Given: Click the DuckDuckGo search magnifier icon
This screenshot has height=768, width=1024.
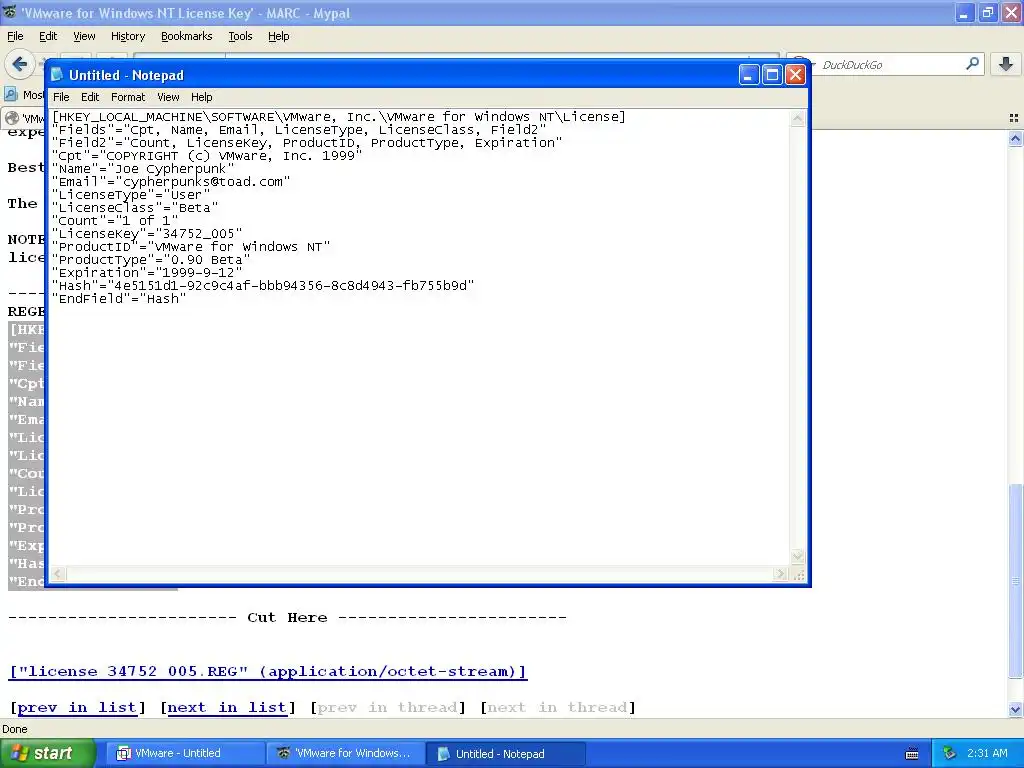Looking at the screenshot, I should [x=972, y=64].
